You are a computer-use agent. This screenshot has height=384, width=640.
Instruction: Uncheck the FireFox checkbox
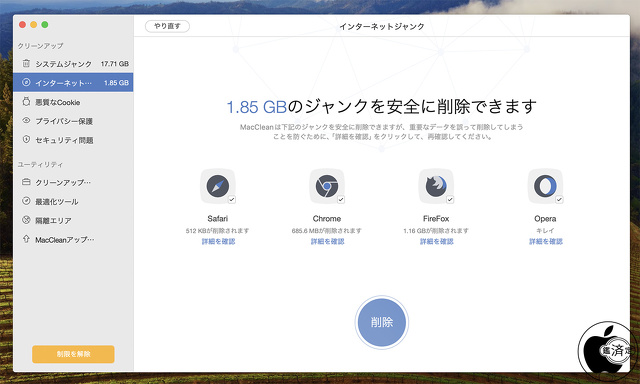(450, 200)
